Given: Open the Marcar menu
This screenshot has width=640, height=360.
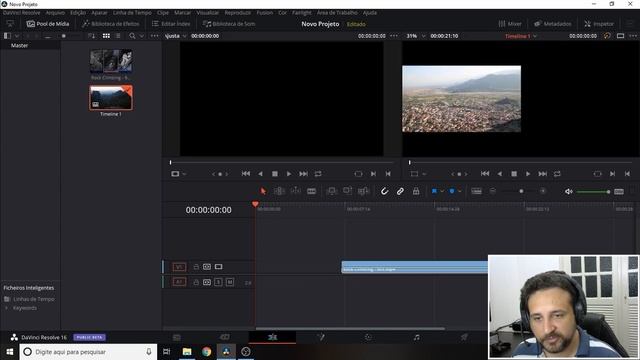Looking at the screenshot, I should (182, 13).
